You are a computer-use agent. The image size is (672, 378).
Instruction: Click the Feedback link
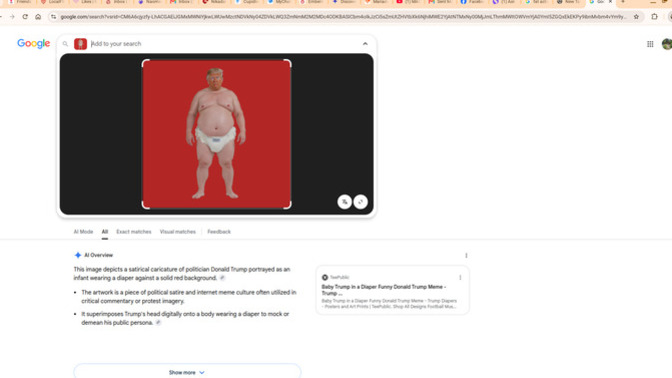pyautogui.click(x=219, y=232)
